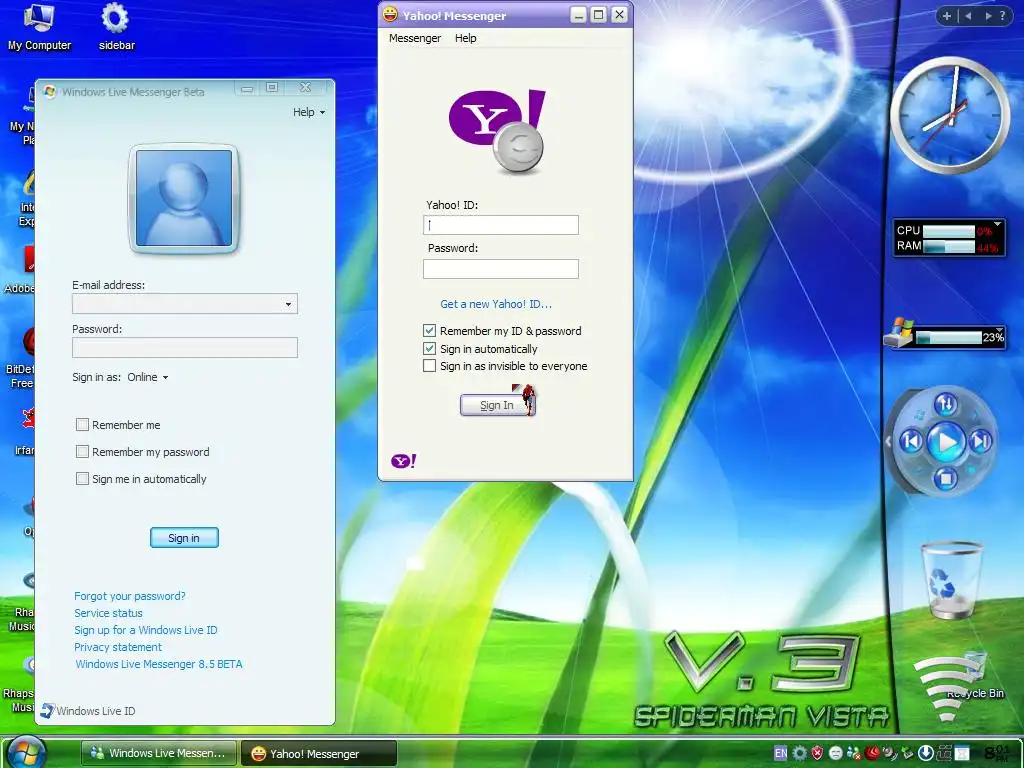Open the Service status link
The image size is (1024, 768).
pyautogui.click(x=108, y=613)
